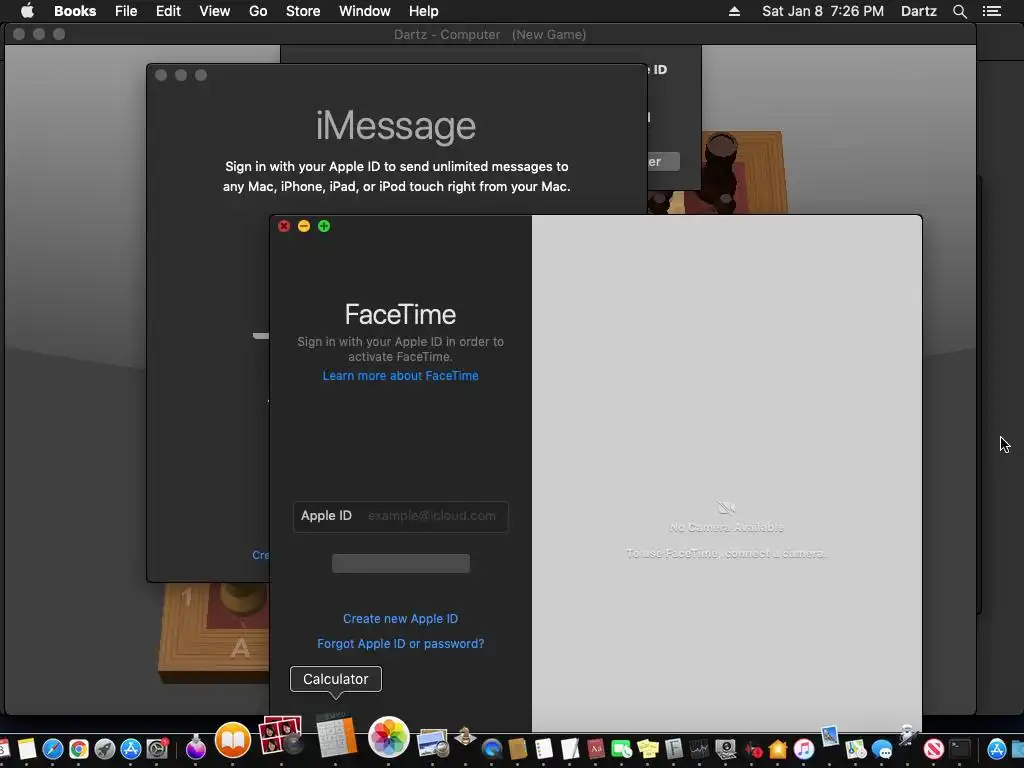Open Stickies from the dock
Viewport: 1024px width, 768px height.
point(648,748)
